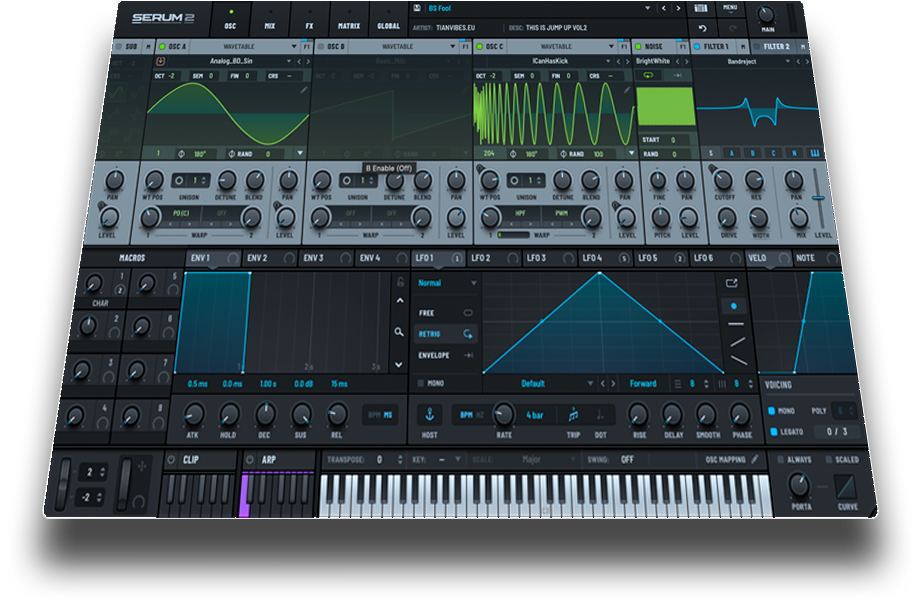Click the filter LEVEL vertical slider
Image resolution: width=922 pixels, height=605 pixels.
coord(819,198)
